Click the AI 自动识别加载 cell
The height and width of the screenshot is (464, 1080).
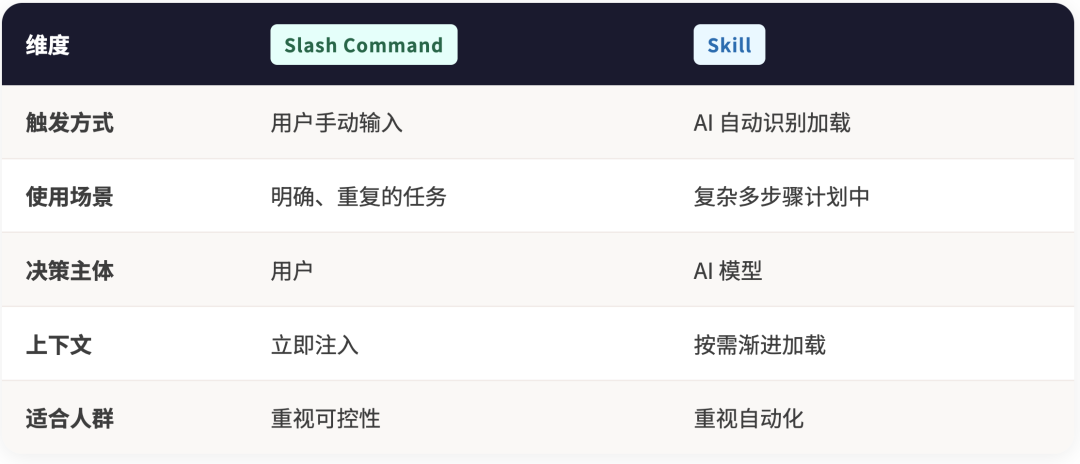pos(772,123)
